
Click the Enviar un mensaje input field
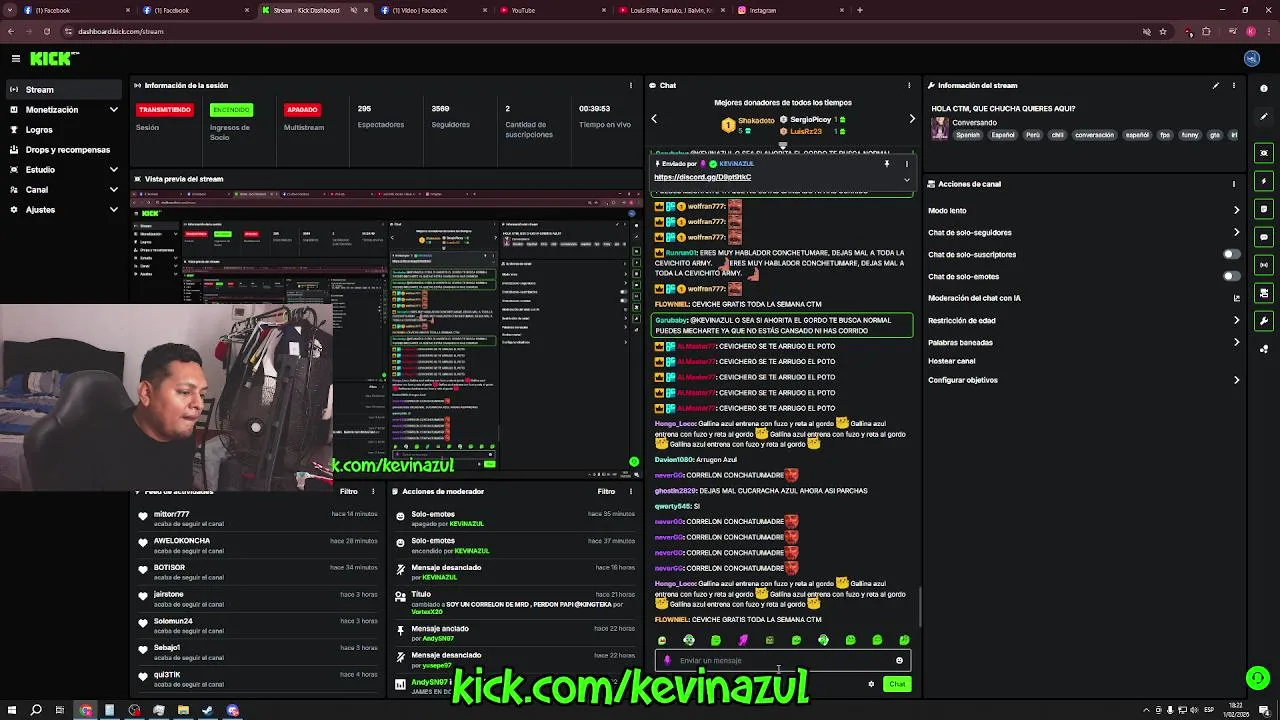[782, 660]
